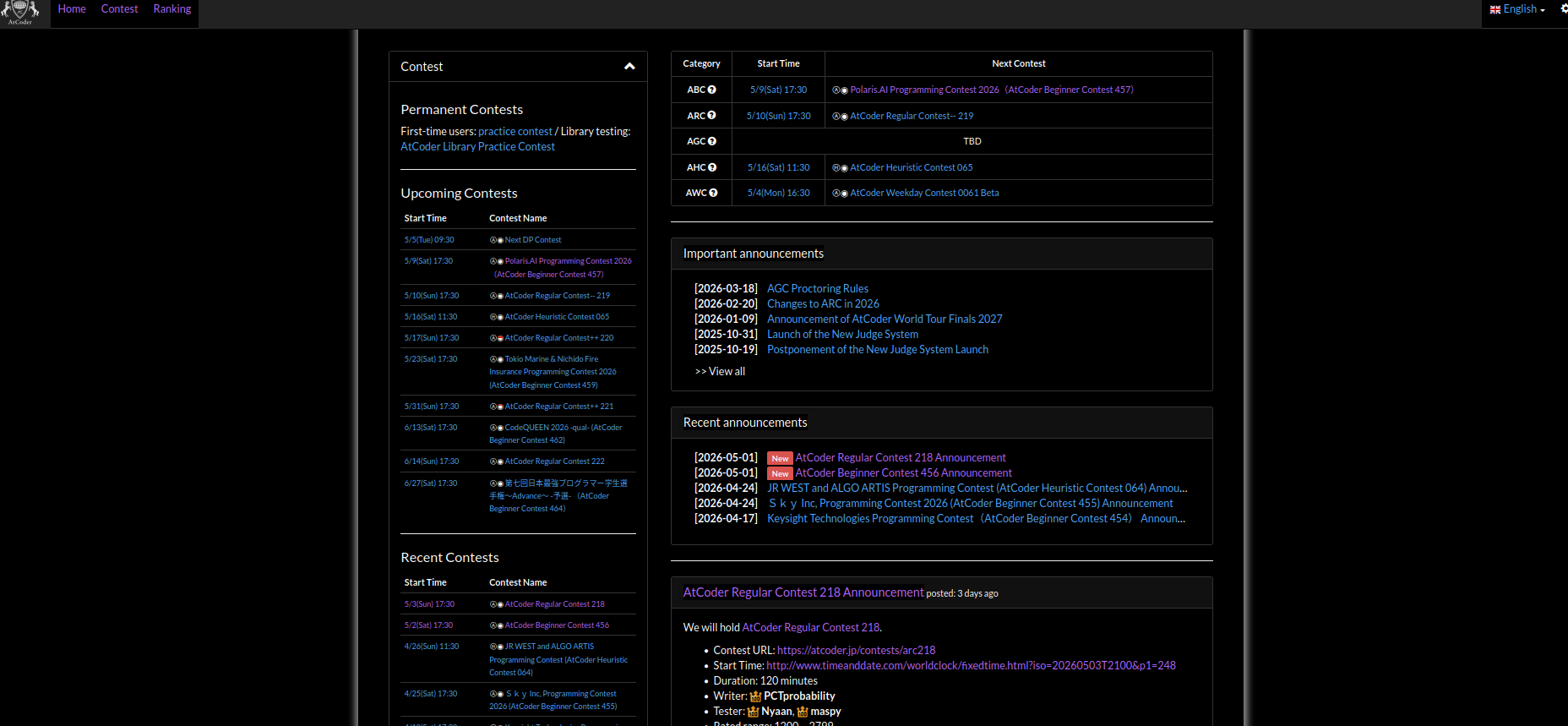
Task: Open AtCoder Beginner Contest 456 in recent contests
Action: (557, 625)
